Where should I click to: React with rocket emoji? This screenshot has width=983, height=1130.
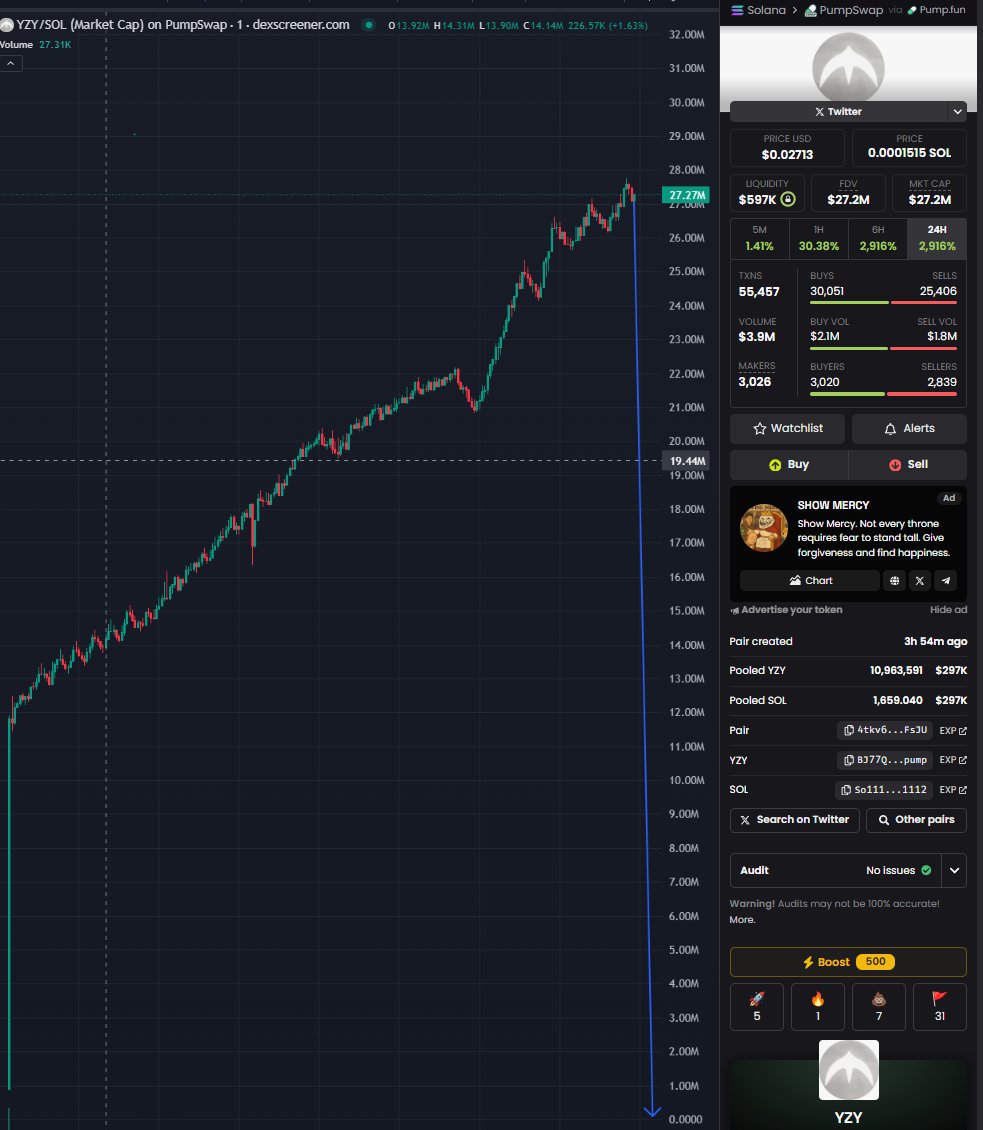pos(757,1007)
